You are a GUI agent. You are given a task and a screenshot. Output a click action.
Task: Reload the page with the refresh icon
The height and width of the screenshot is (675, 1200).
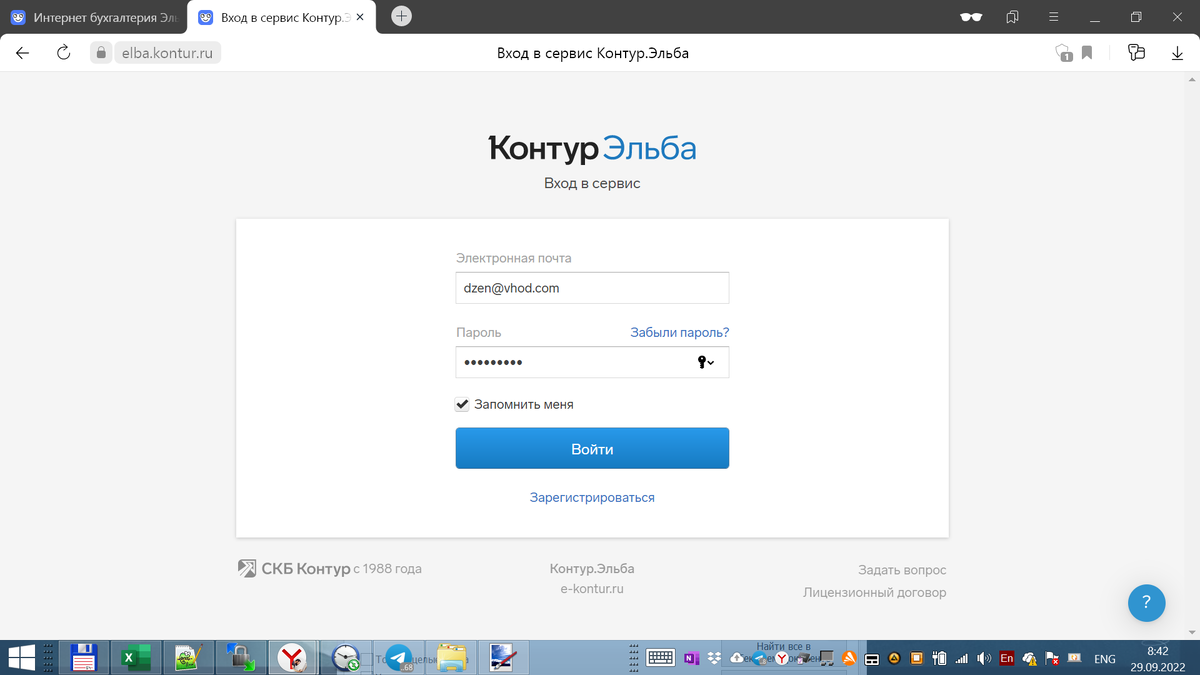(64, 53)
